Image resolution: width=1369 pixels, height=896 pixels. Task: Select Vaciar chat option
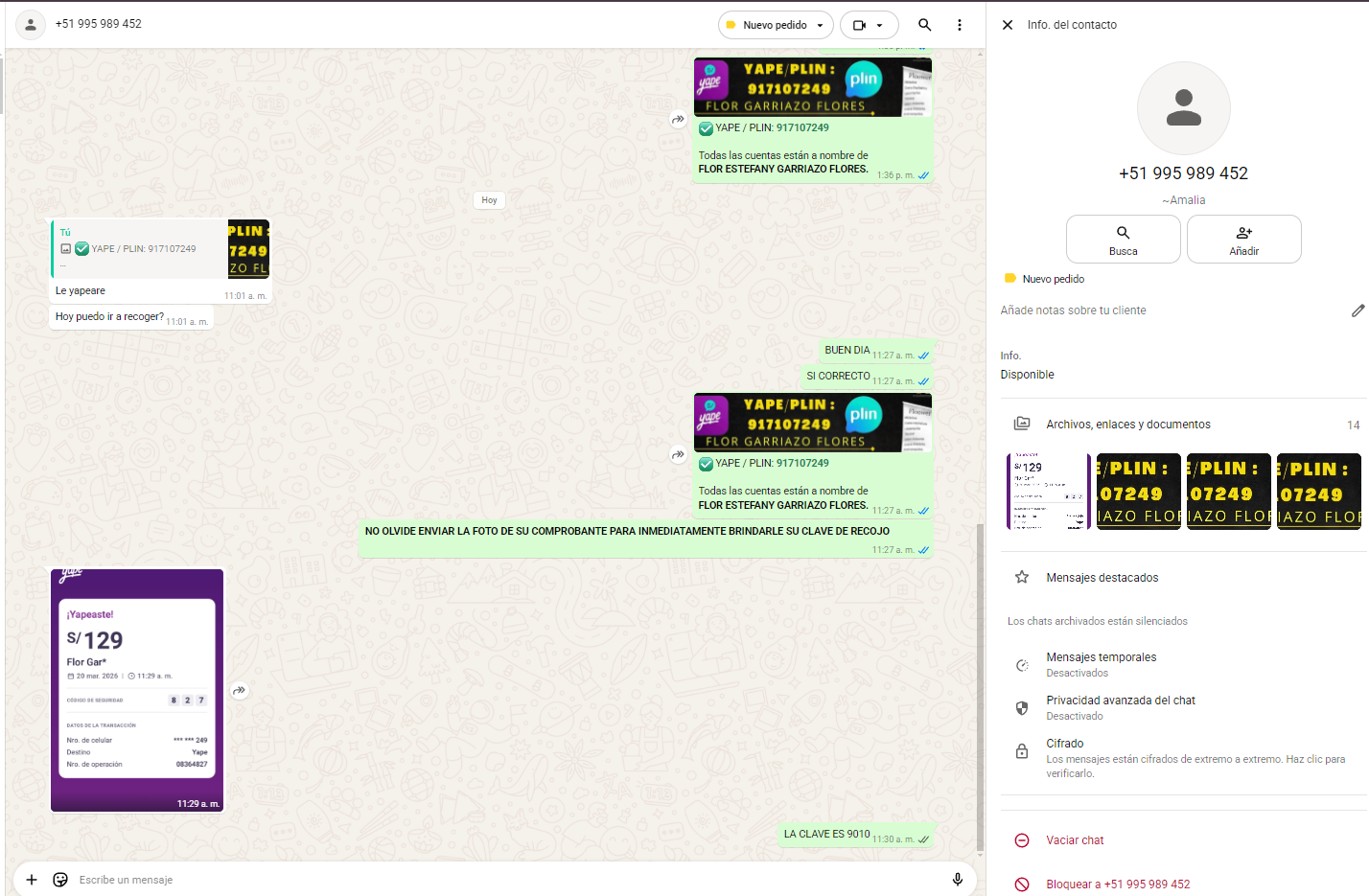[1074, 840]
